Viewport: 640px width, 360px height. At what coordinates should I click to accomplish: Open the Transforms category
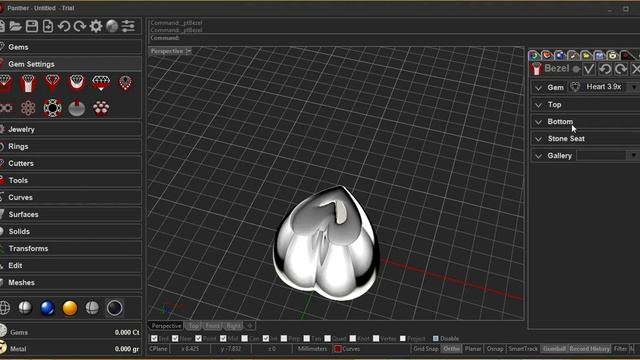(71, 249)
